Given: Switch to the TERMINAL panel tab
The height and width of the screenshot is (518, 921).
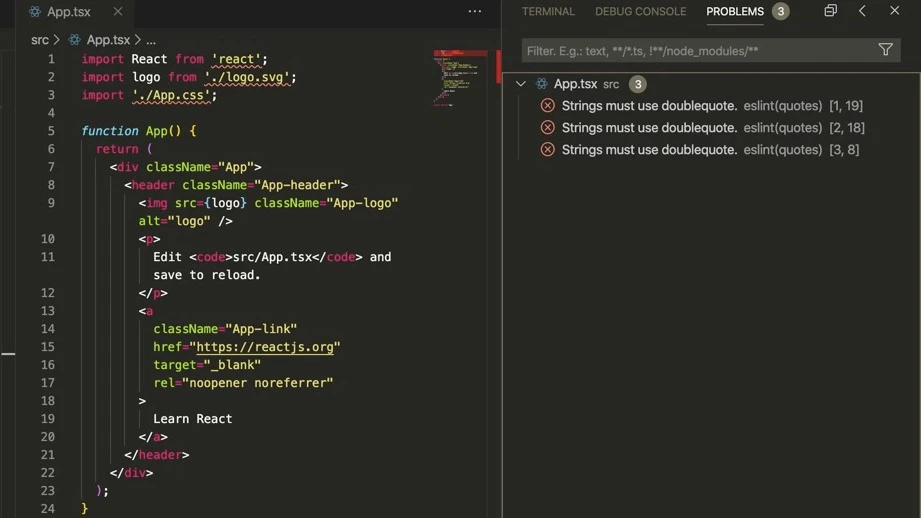Looking at the screenshot, I should (x=548, y=11).
